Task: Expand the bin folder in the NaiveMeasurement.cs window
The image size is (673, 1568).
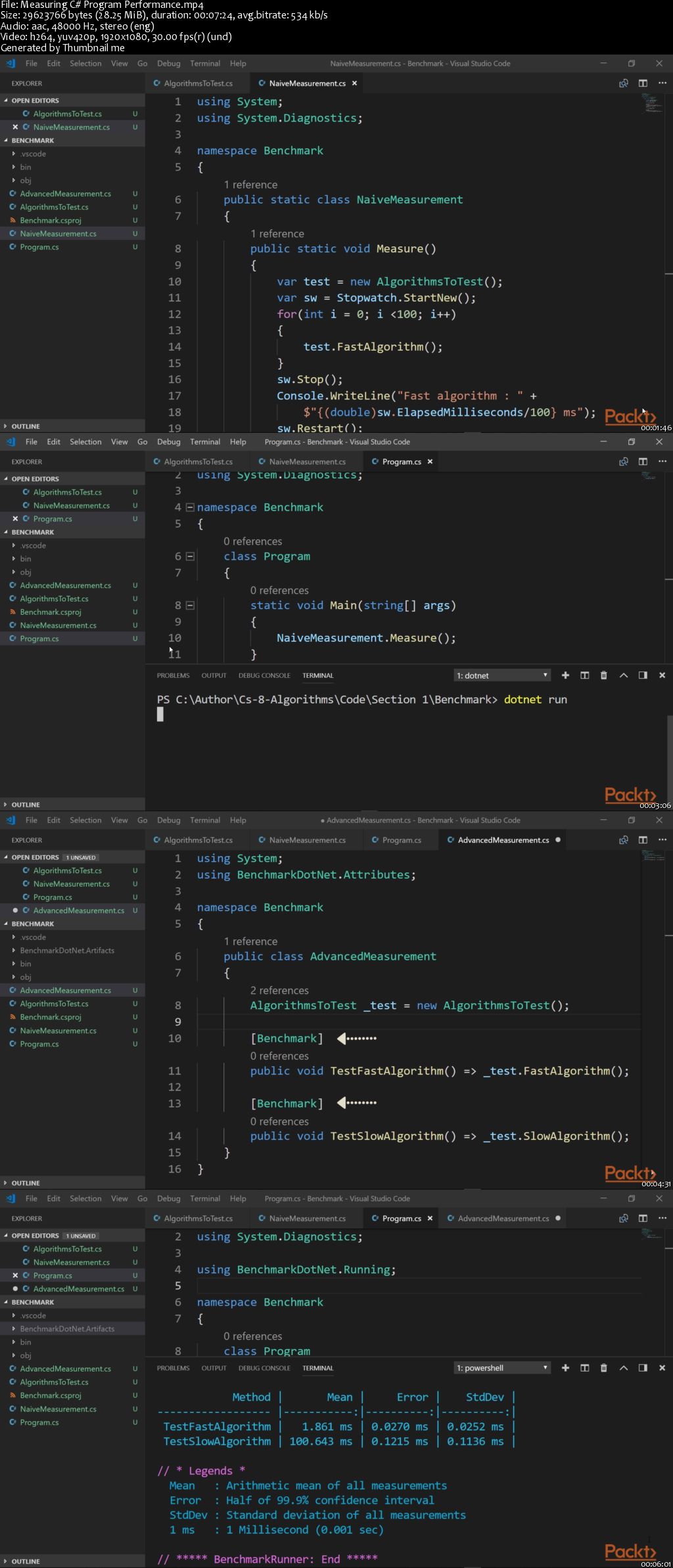Action: pyautogui.click(x=14, y=167)
